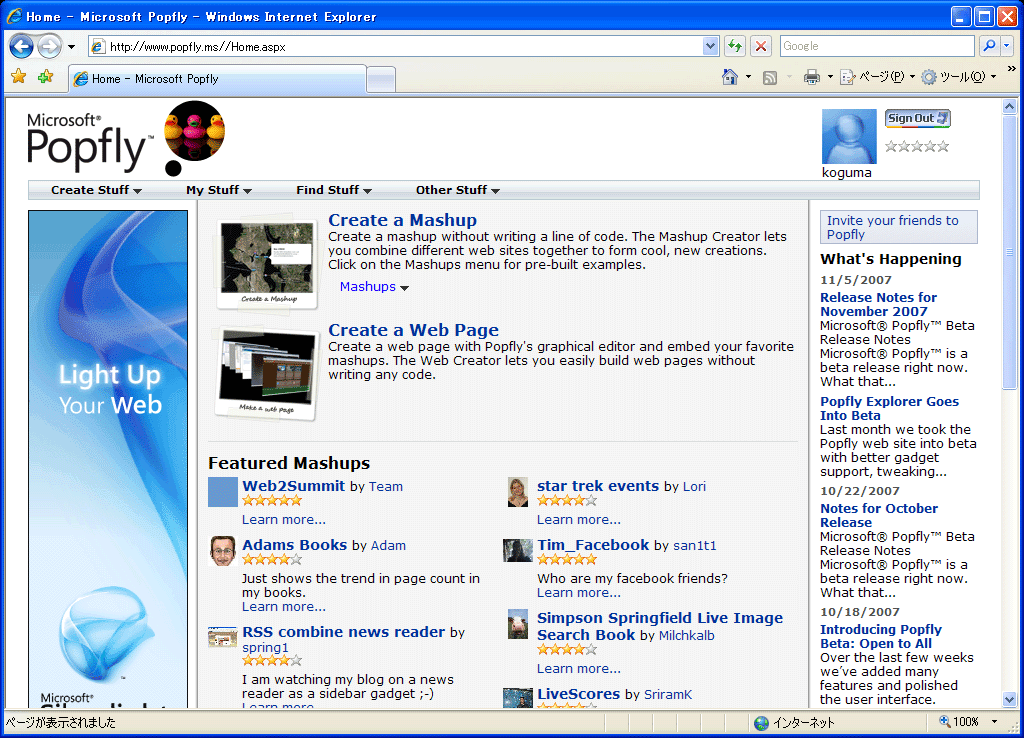
Task: Click the Tim_Facebook star rating
Action: (567, 560)
